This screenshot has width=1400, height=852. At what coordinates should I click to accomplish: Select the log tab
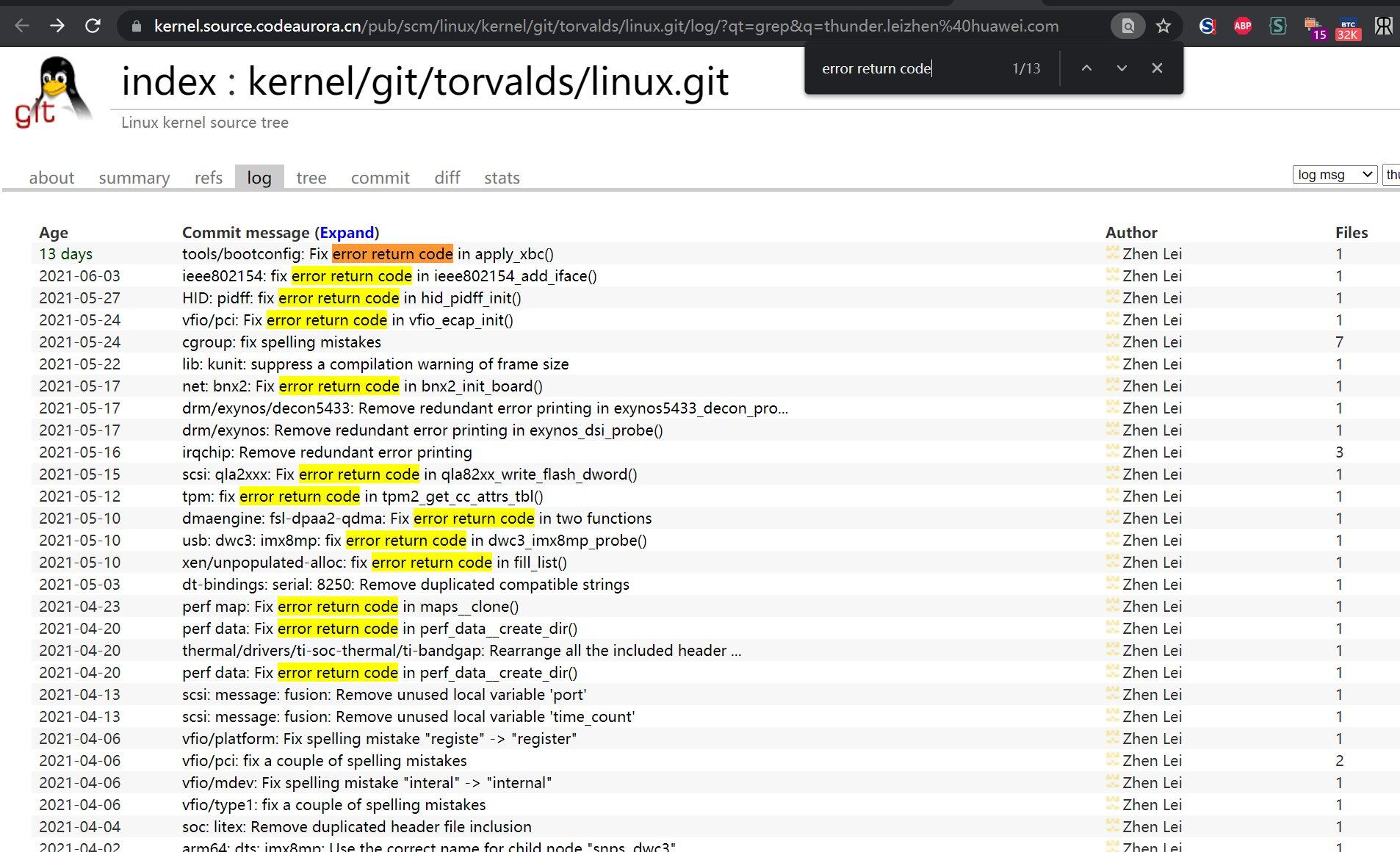coord(259,178)
